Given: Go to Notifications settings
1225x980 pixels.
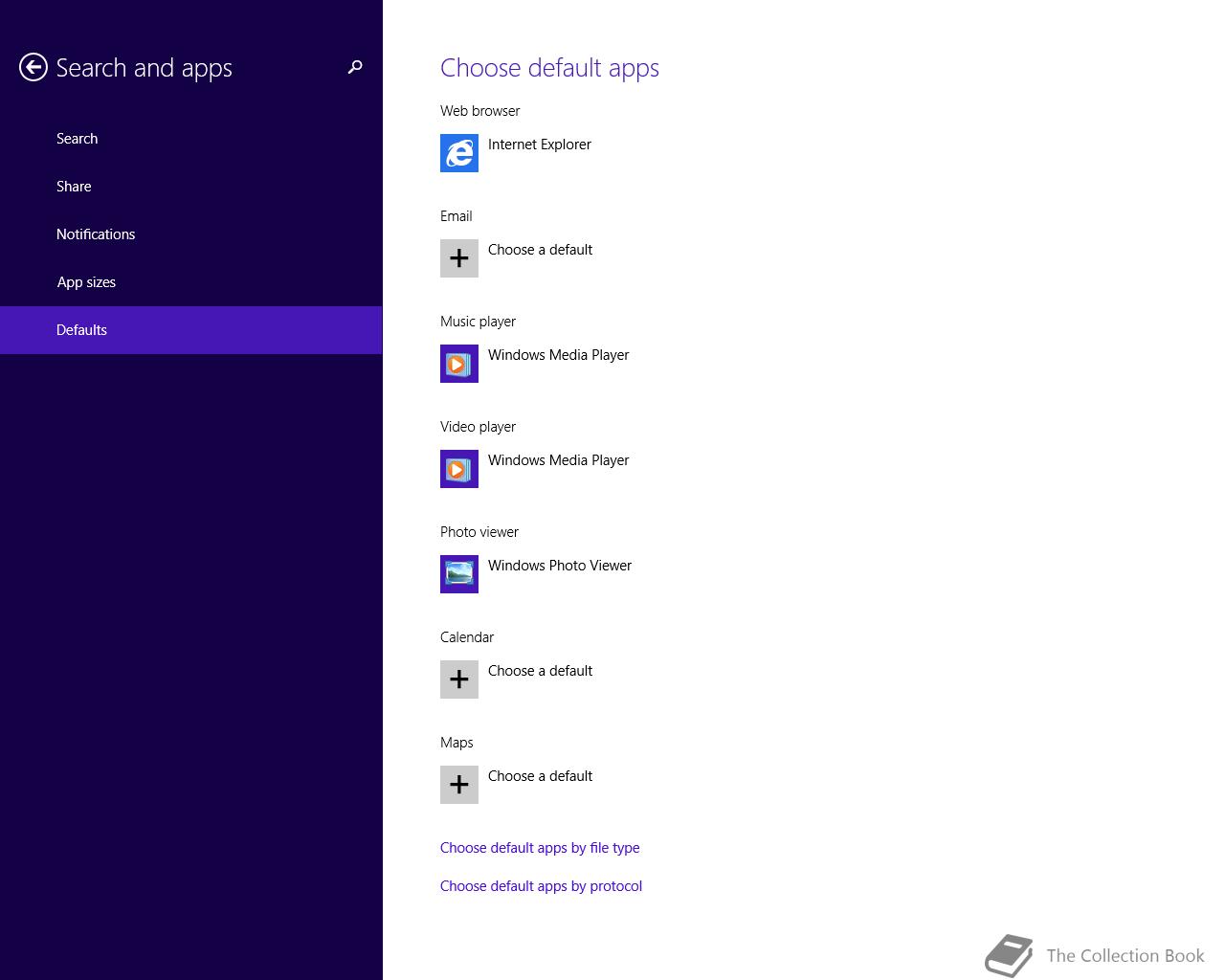Looking at the screenshot, I should pyautogui.click(x=191, y=234).
